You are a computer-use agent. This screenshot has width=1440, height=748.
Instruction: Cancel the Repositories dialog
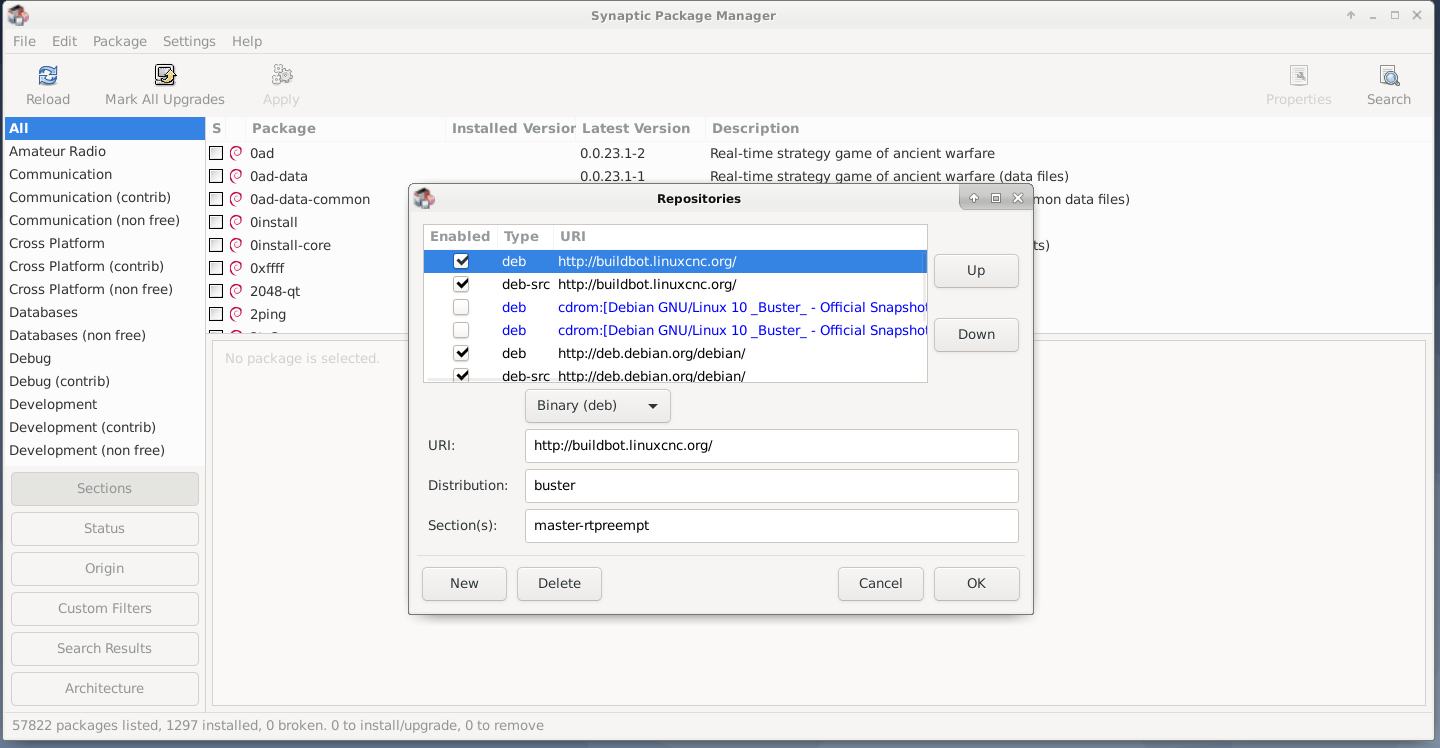click(881, 583)
